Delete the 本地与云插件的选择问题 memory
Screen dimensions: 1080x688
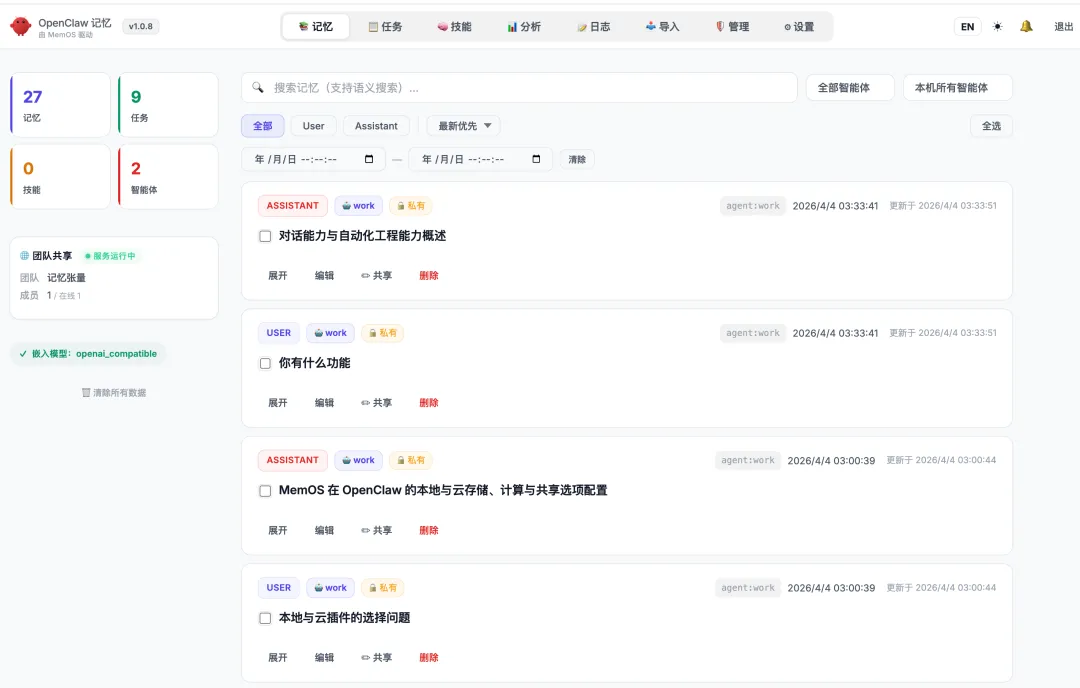pyautogui.click(x=428, y=658)
